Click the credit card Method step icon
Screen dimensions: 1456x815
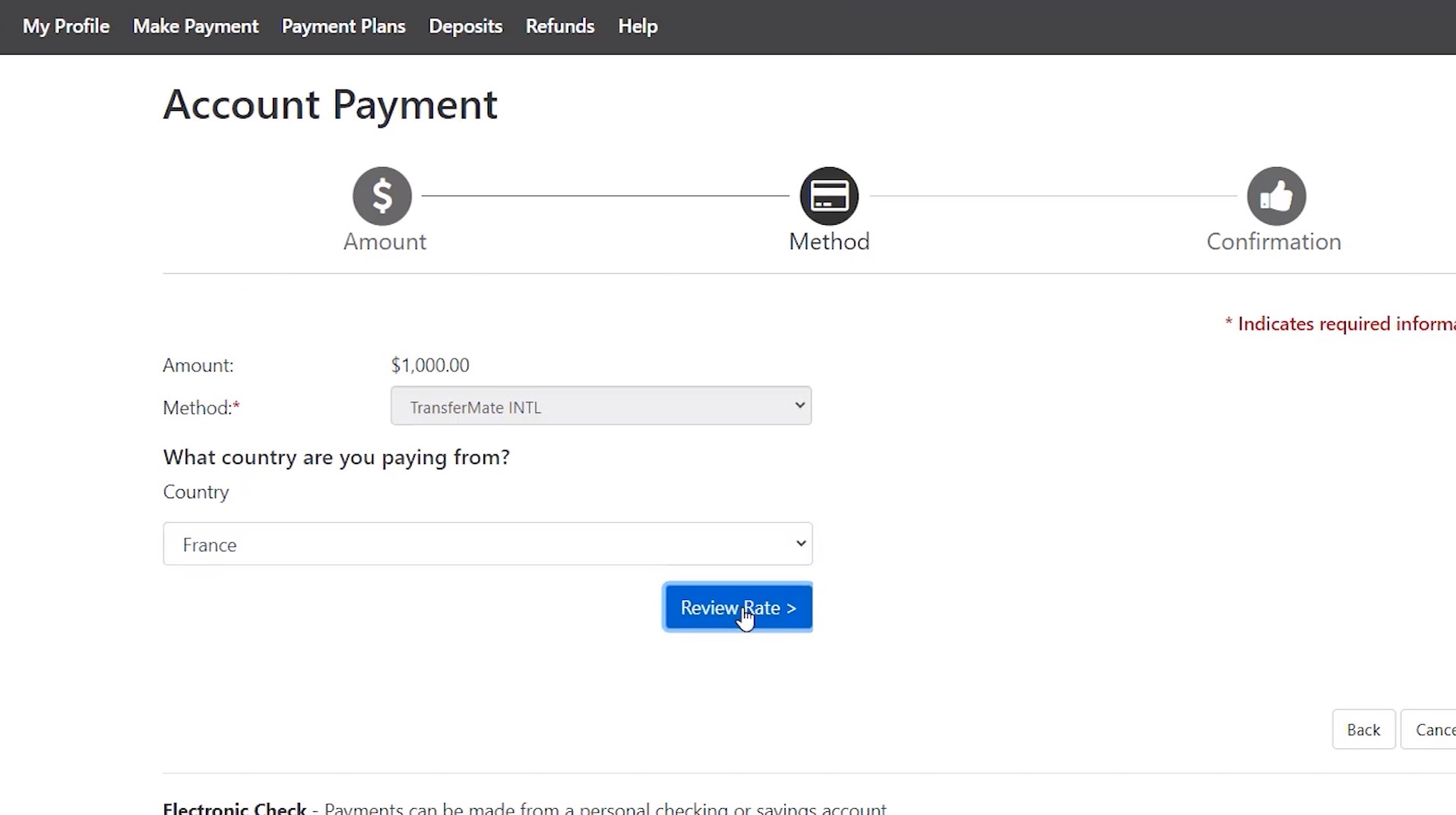[x=829, y=196]
